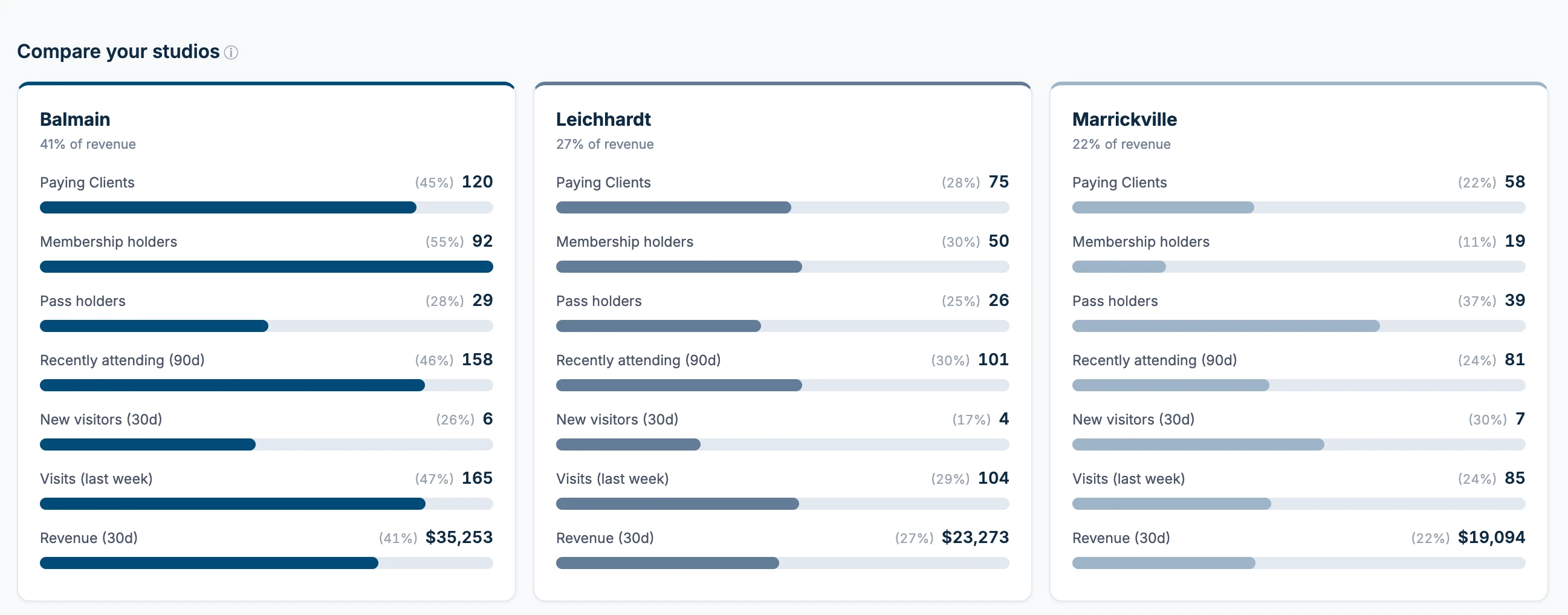Select Balmain's Pass holders count 29
This screenshot has height=615, width=1568.
click(483, 300)
